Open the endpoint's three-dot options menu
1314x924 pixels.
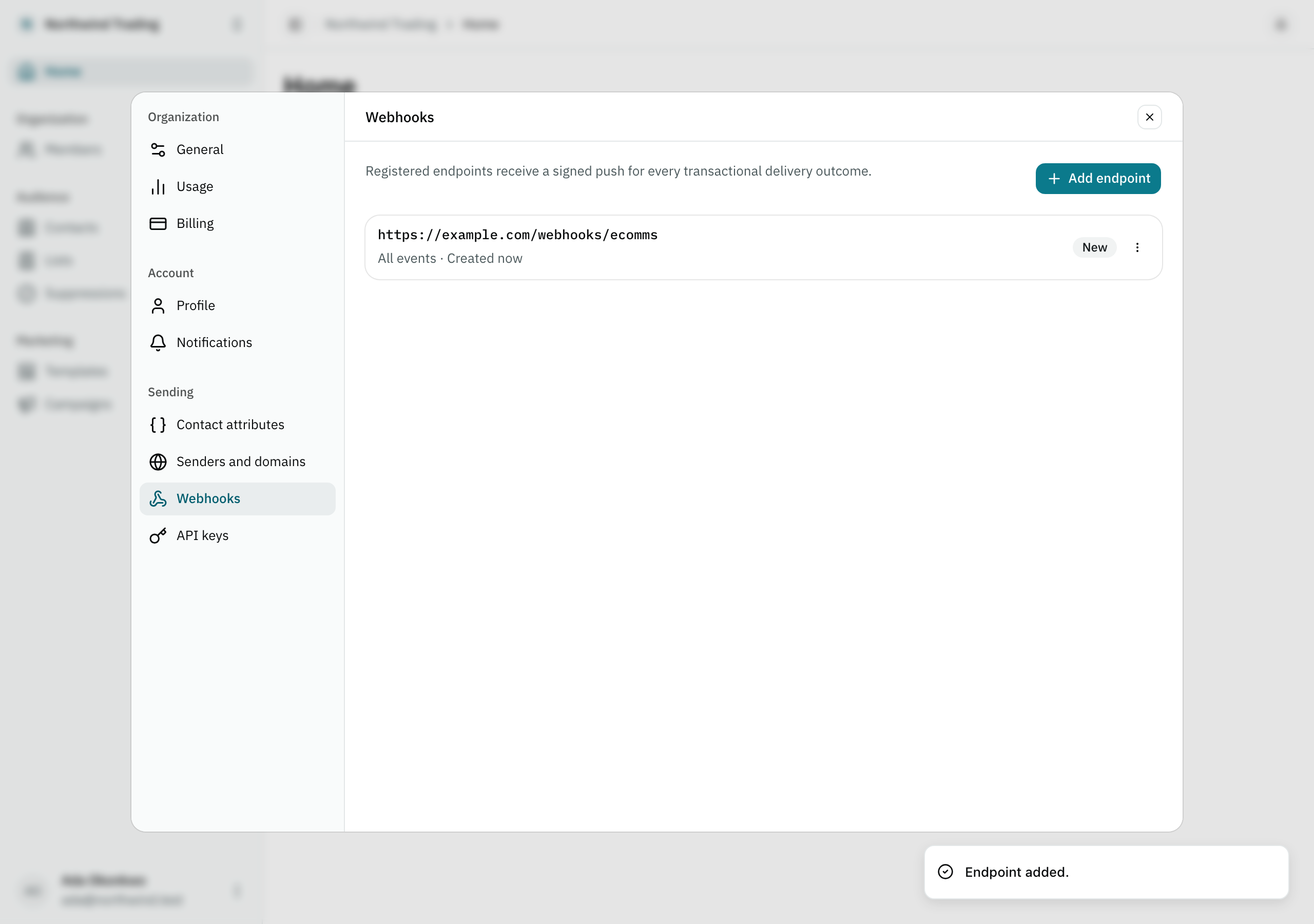tap(1136, 247)
